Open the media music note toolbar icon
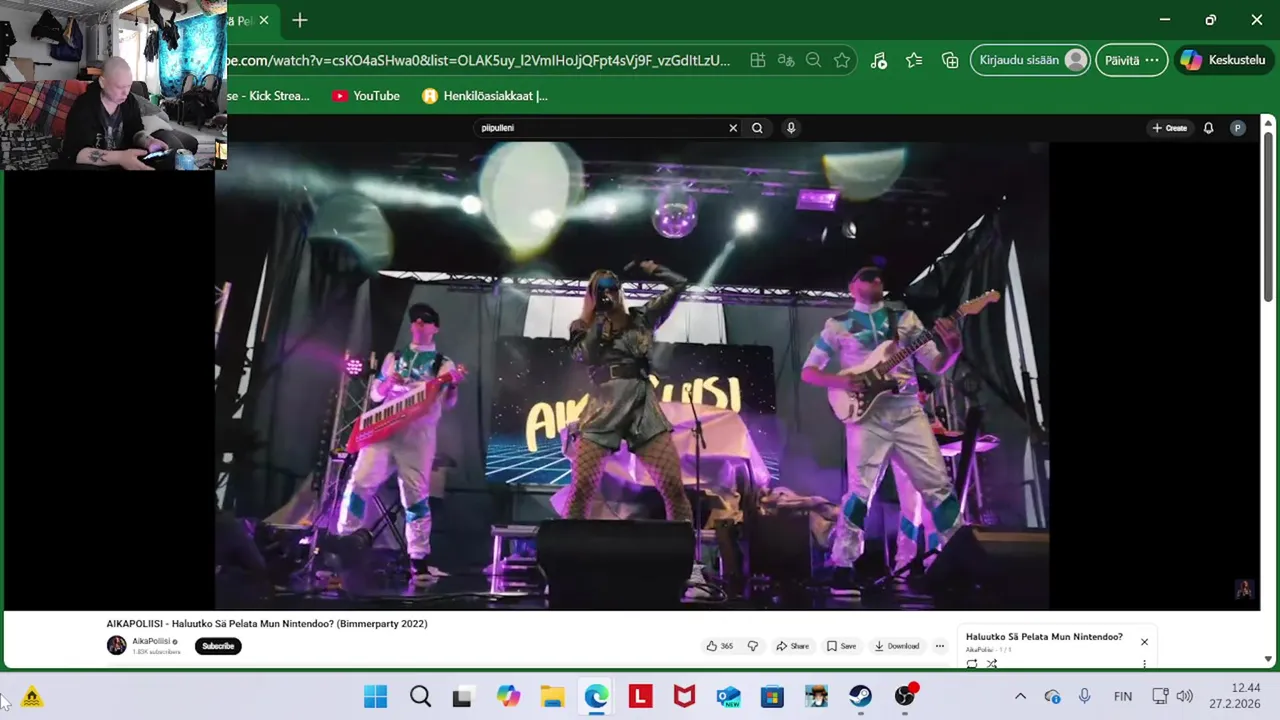The image size is (1280, 720). click(879, 60)
